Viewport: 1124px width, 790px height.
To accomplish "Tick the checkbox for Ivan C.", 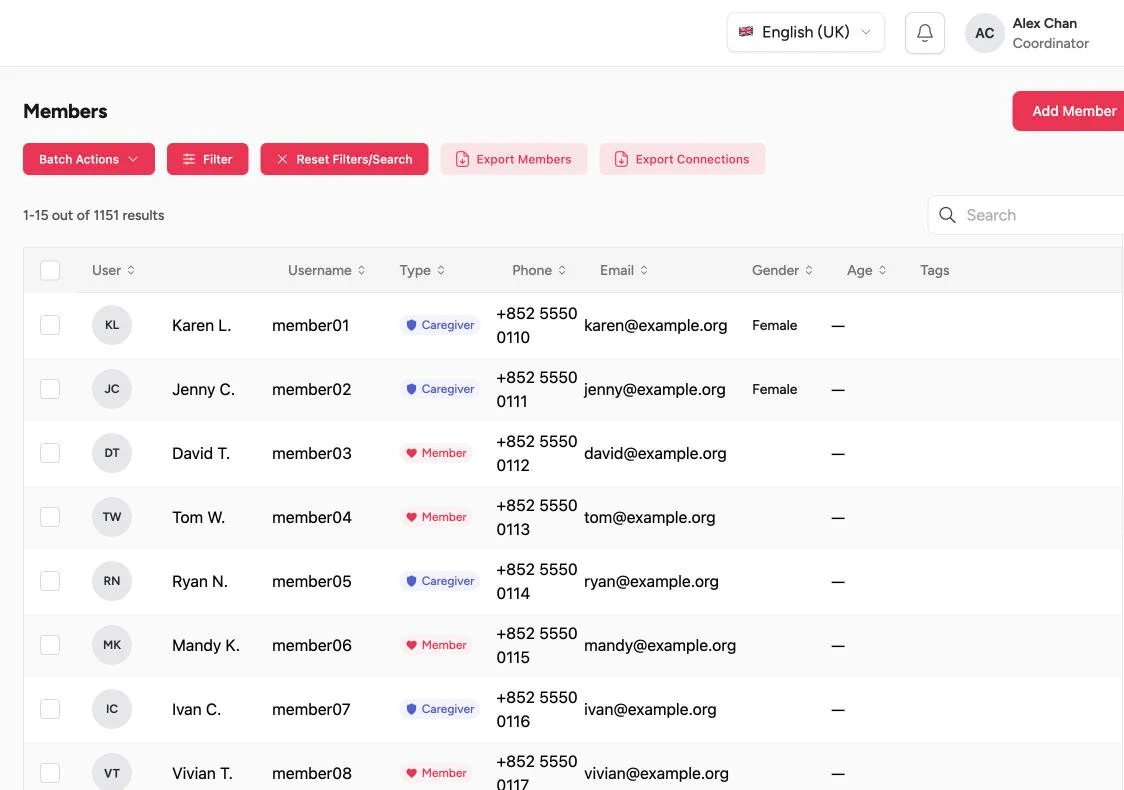I will click(50, 709).
